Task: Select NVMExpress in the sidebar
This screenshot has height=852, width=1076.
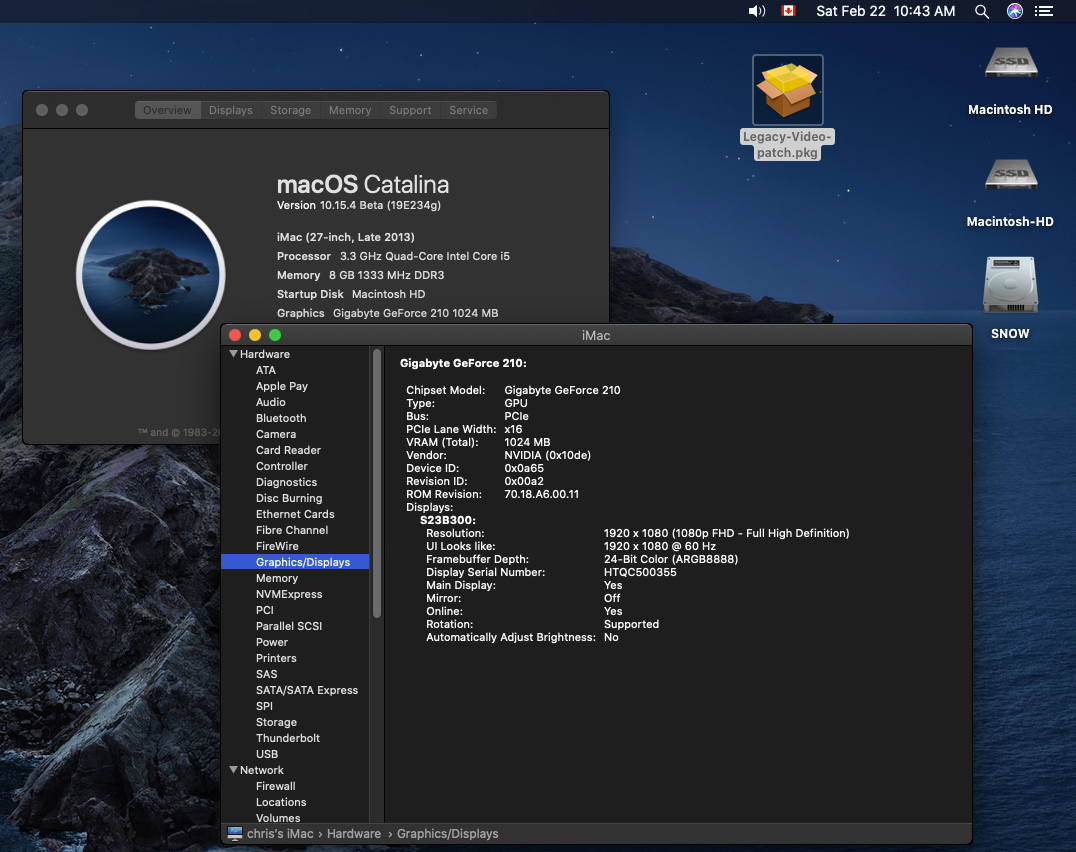Action: point(289,594)
